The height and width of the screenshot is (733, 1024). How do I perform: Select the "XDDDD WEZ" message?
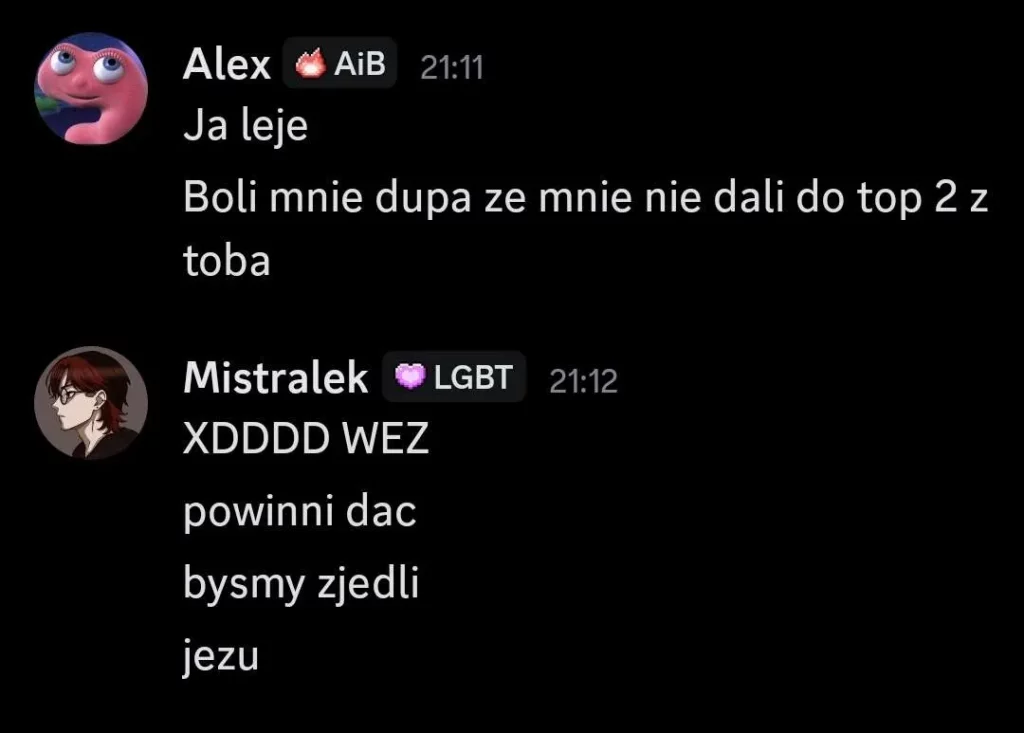coord(306,438)
